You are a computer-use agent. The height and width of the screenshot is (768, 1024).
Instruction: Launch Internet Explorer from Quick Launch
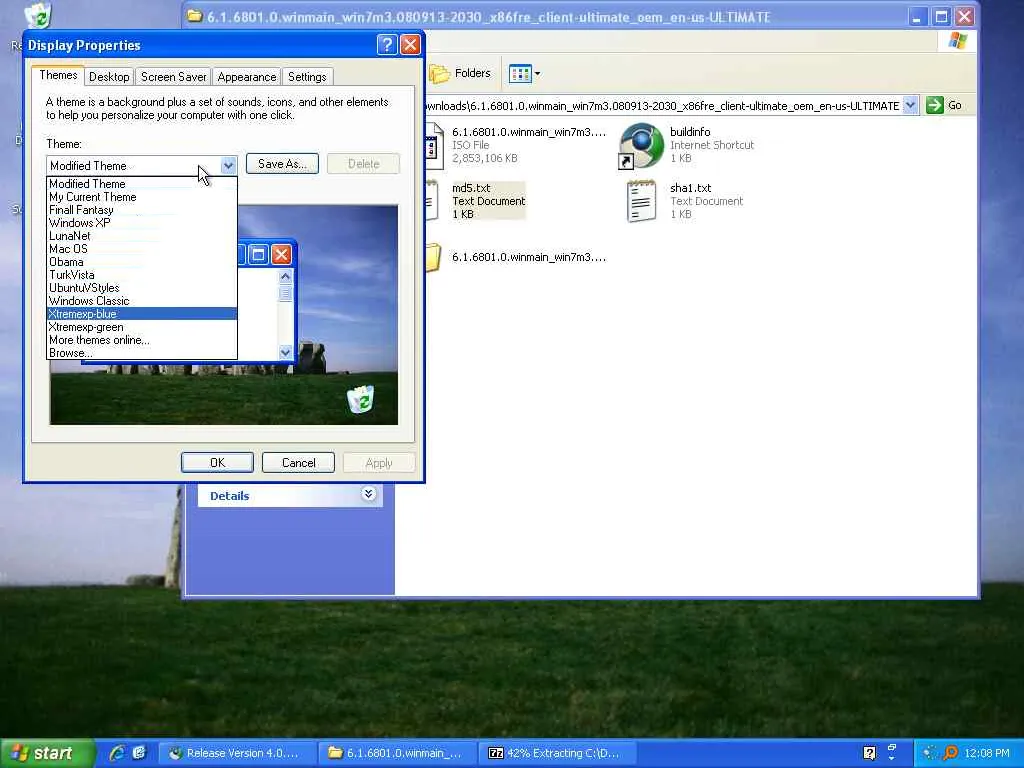[117, 753]
